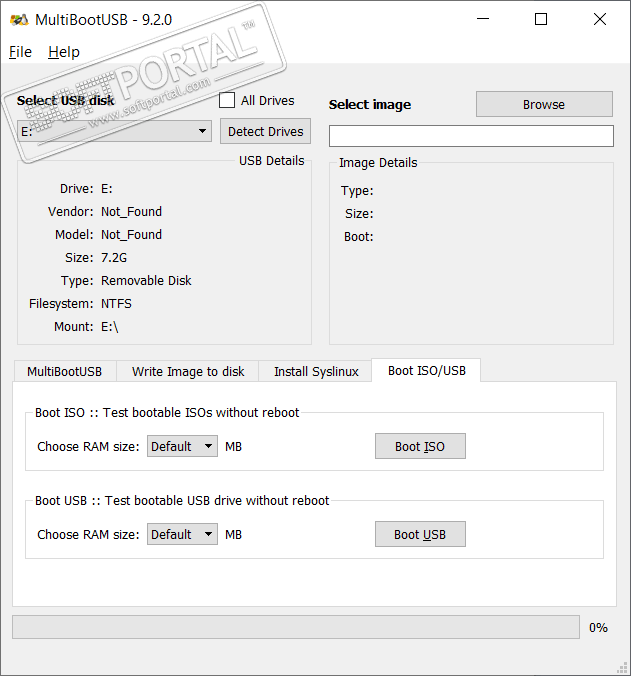Open the File menu
Viewport: 631px width, 676px height.
click(x=20, y=52)
